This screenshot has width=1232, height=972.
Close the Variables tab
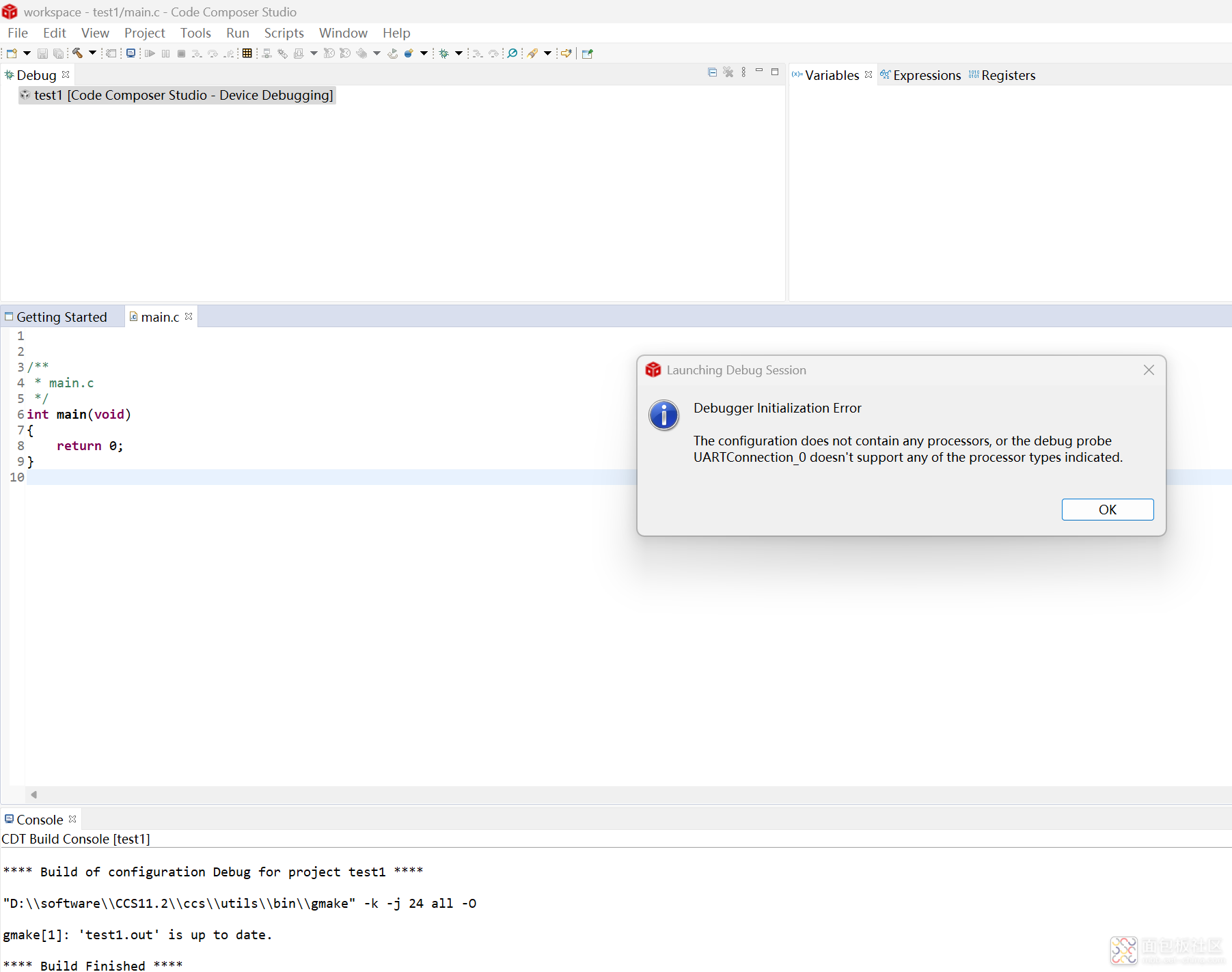click(868, 74)
